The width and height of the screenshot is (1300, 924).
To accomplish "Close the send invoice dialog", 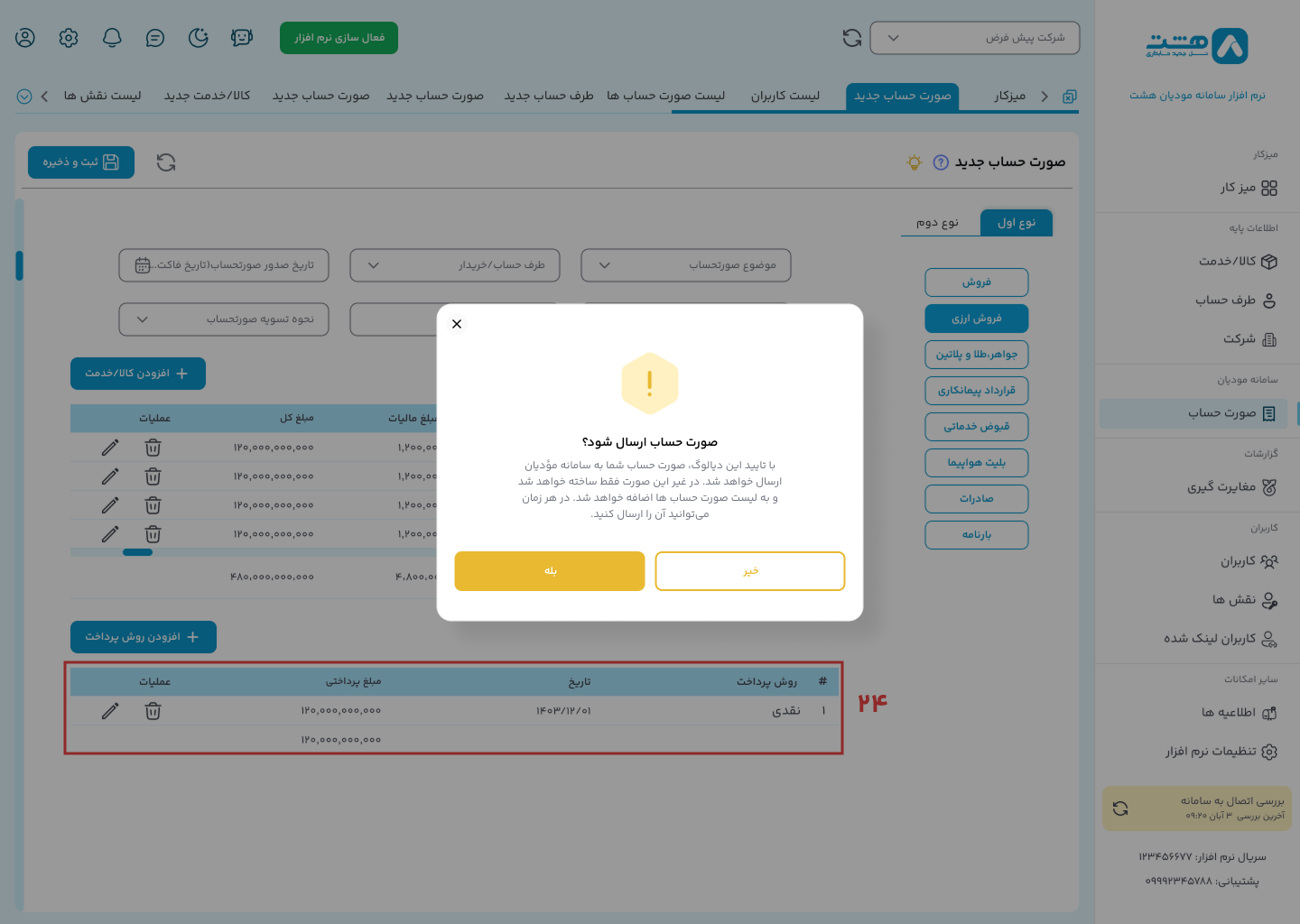I will tap(457, 323).
